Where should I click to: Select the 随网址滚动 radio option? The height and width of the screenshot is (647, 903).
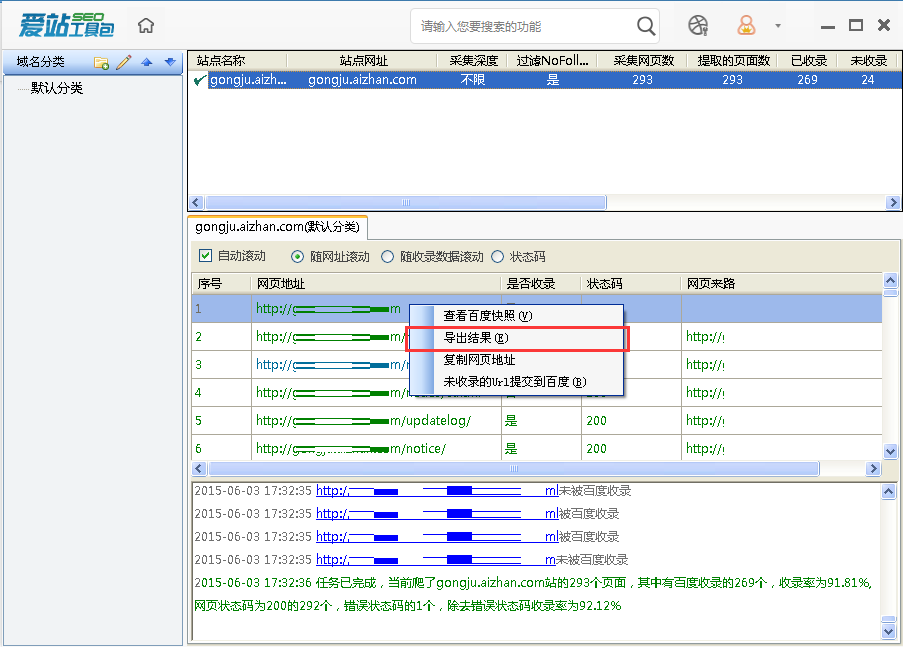[x=297, y=256]
